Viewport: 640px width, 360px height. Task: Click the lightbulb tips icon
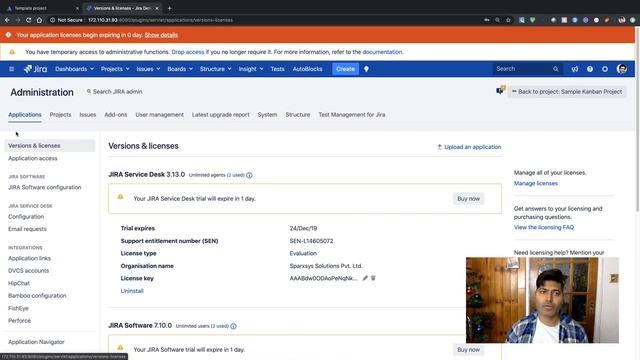[x=366, y=69]
